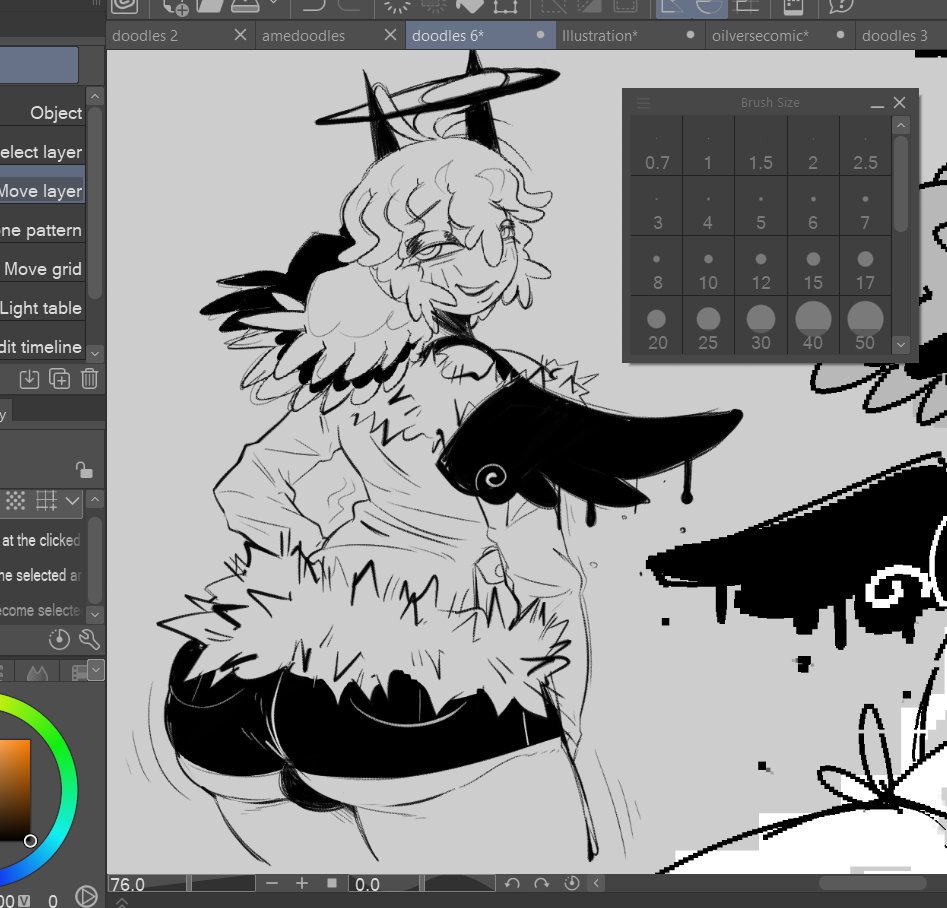Select brush size 25 preset

tap(708, 326)
